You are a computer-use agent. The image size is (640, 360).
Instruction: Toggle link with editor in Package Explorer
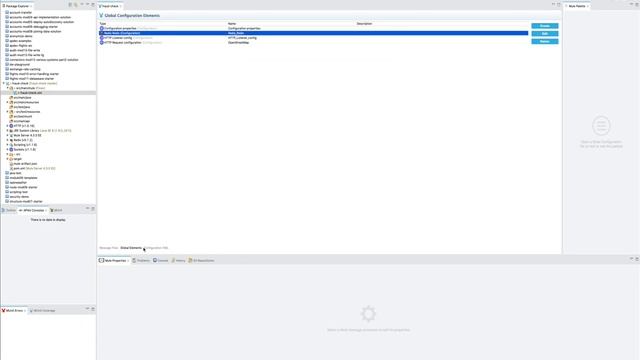pos(76,5)
